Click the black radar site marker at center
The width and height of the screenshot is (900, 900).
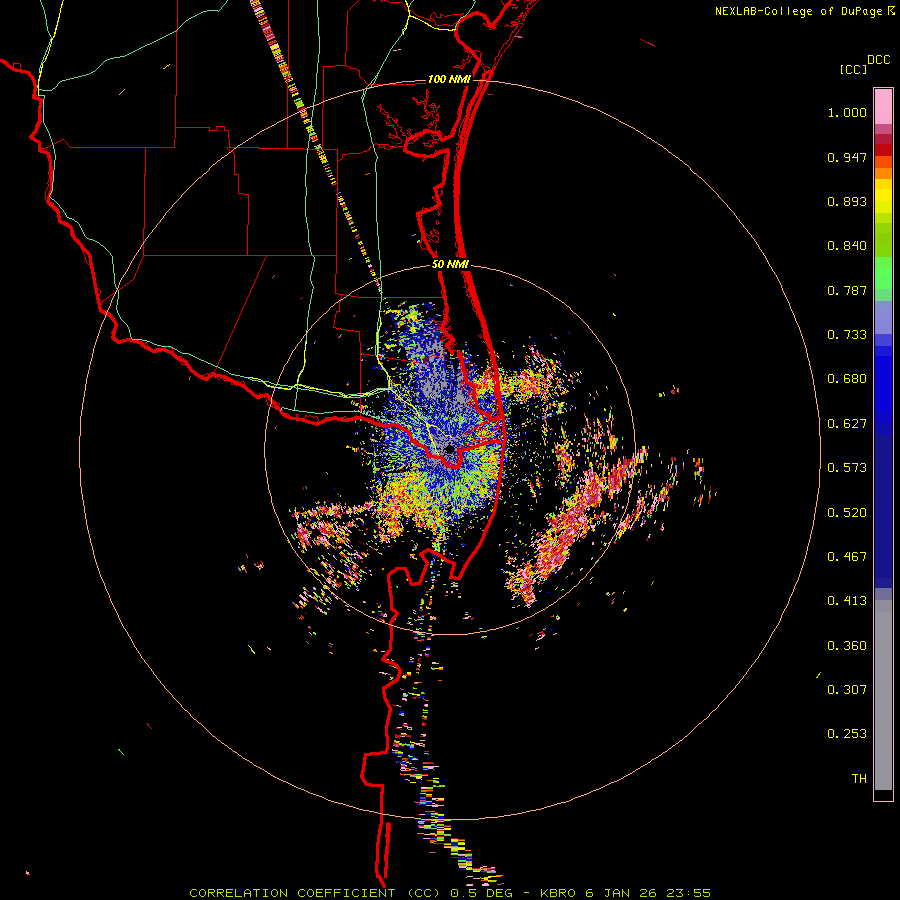click(x=449, y=449)
